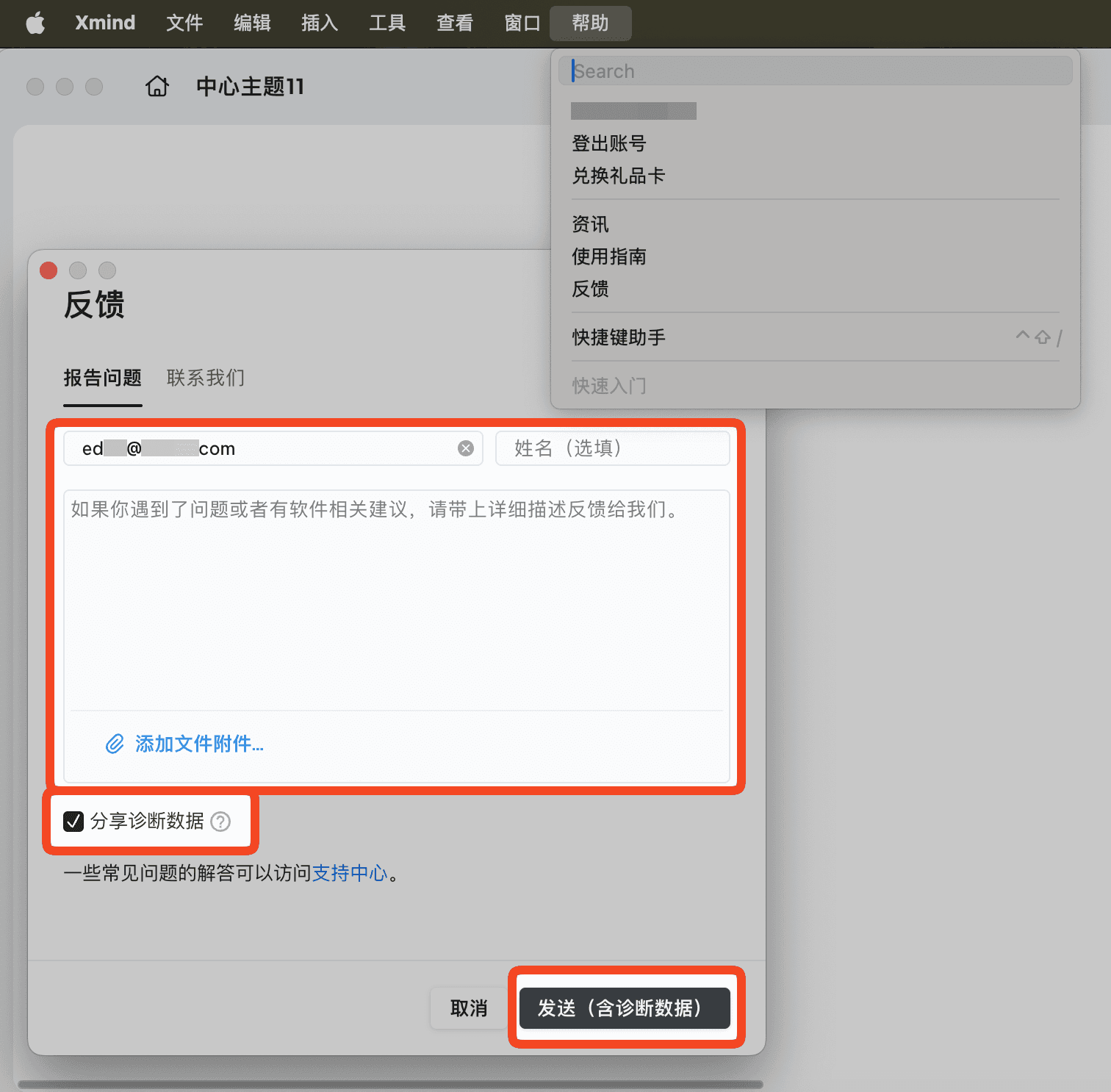This screenshot has width=1111, height=1092.
Task: Open the 文件 menu
Action: point(184,23)
